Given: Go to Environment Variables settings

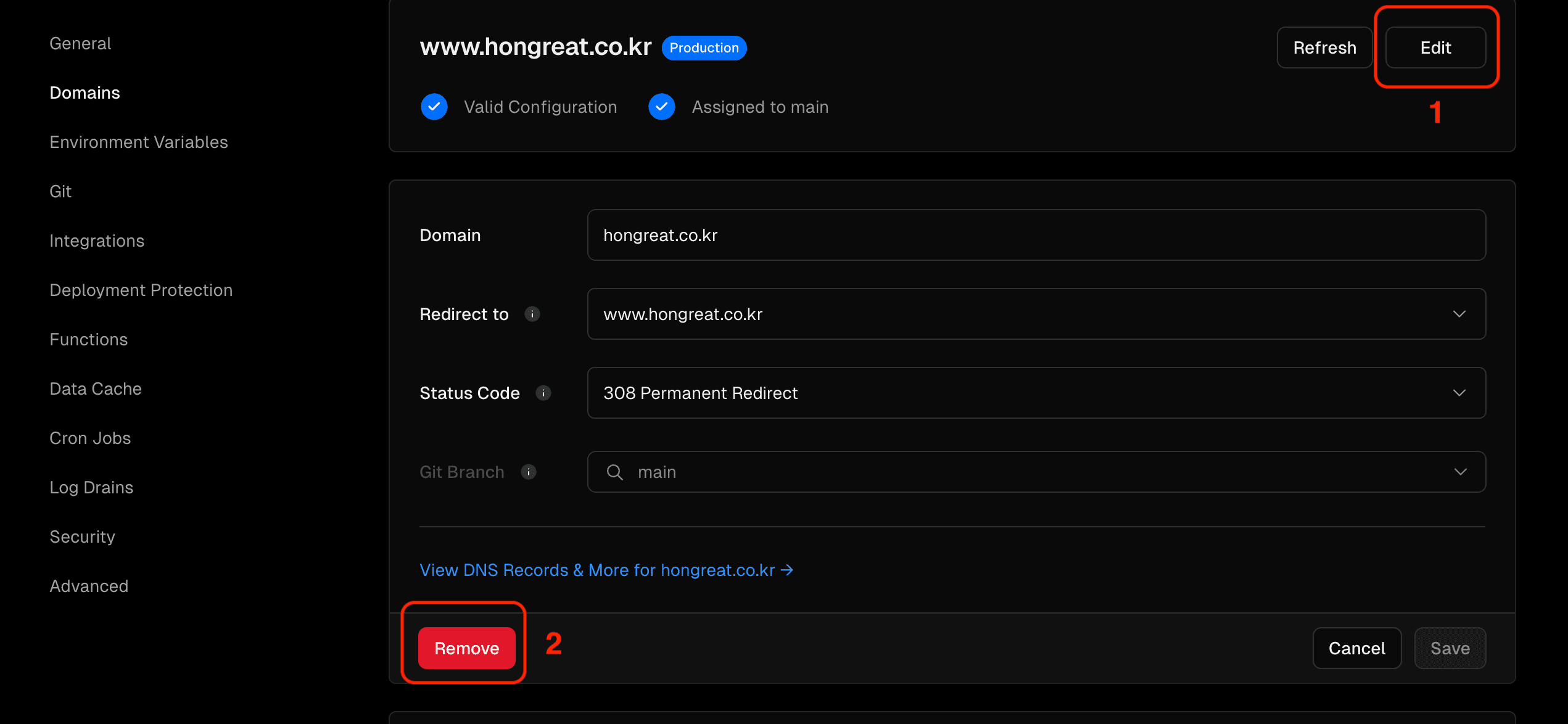Looking at the screenshot, I should point(139,142).
